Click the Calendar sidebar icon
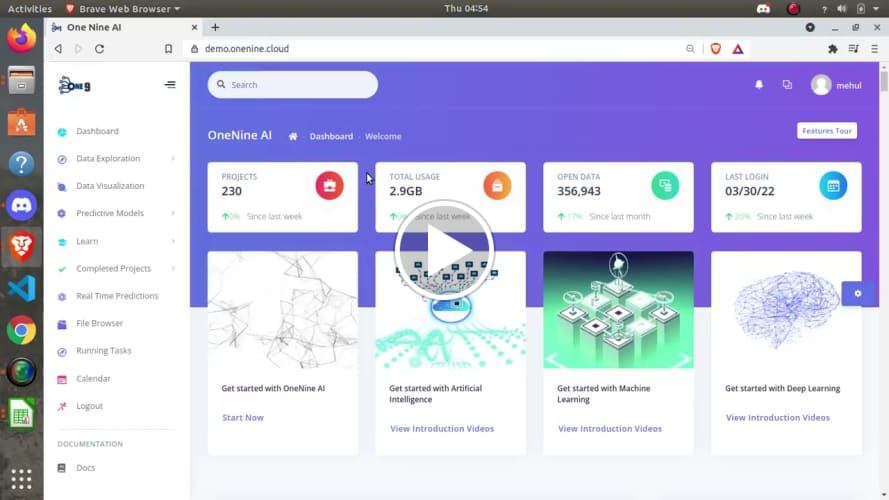 click(x=62, y=379)
